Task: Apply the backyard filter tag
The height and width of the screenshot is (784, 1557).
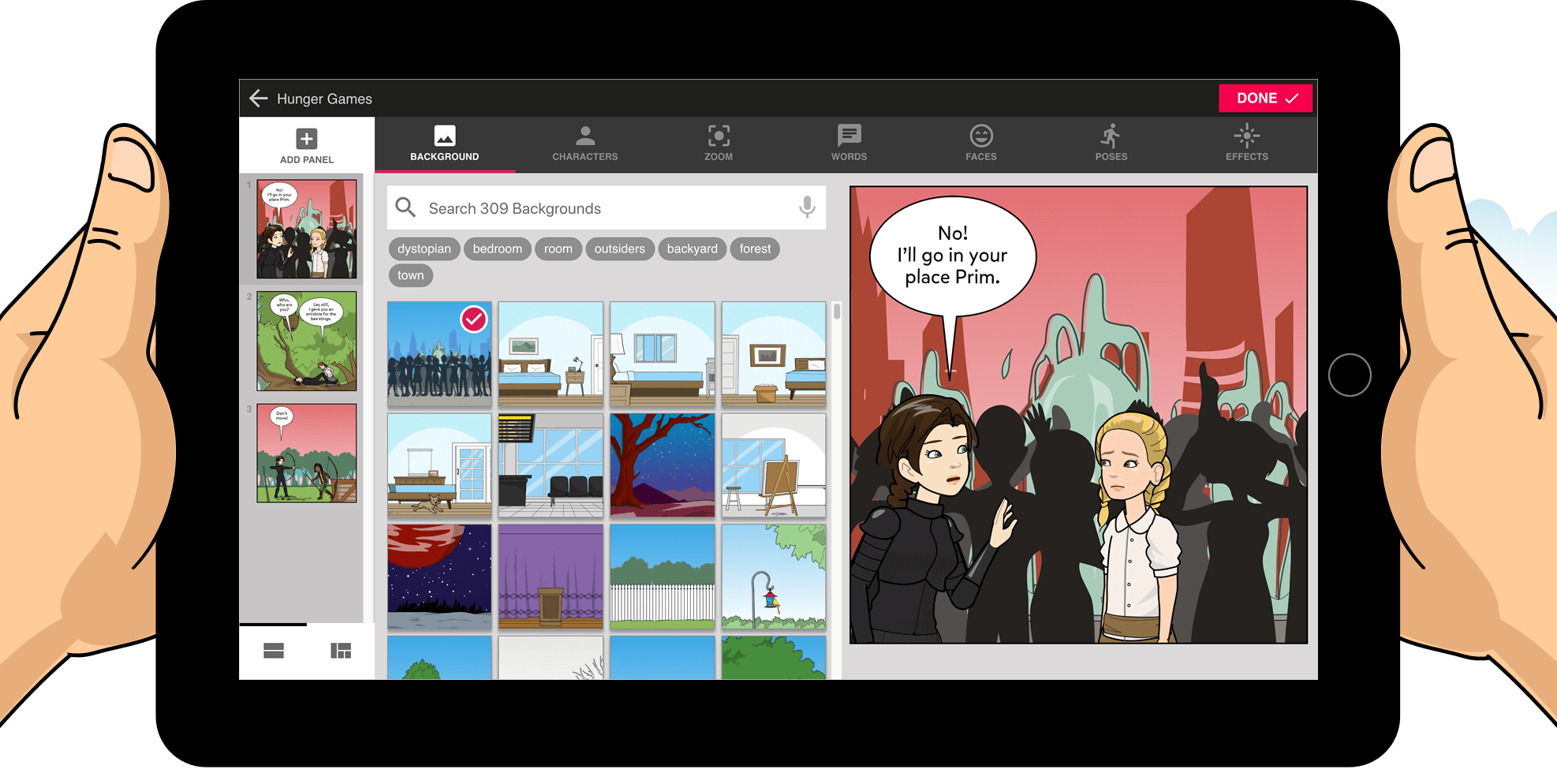Action: click(x=693, y=249)
